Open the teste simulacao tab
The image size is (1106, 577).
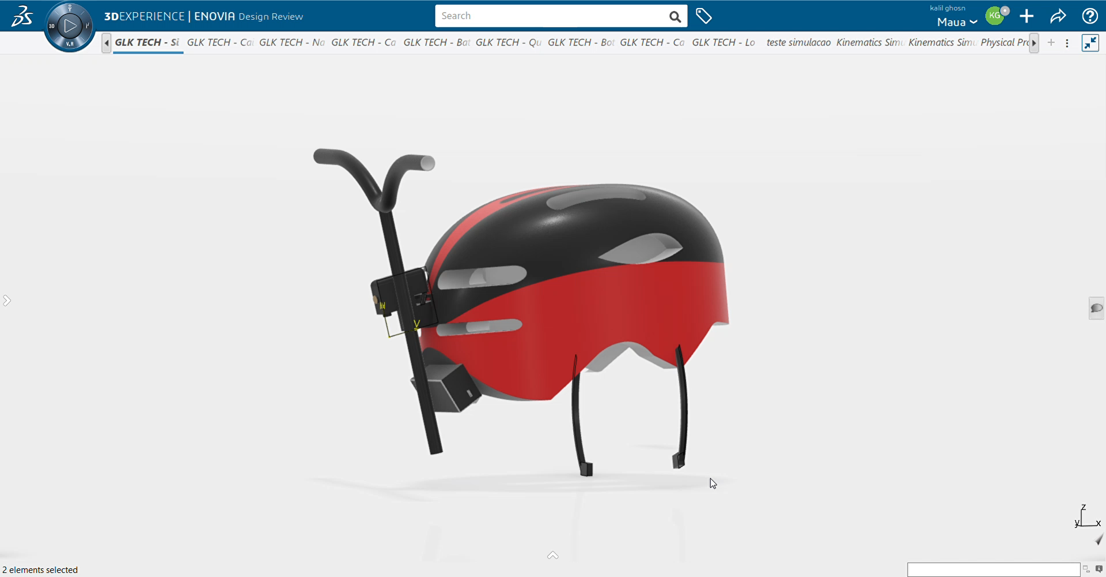(x=798, y=42)
